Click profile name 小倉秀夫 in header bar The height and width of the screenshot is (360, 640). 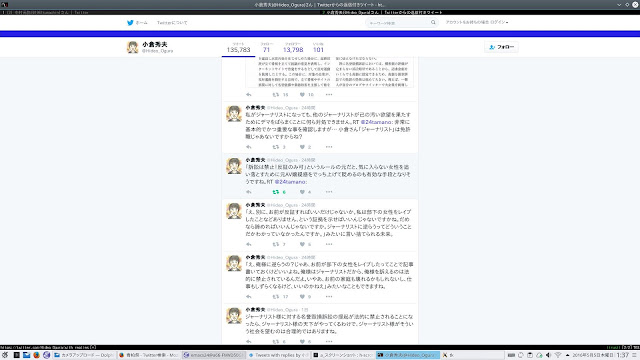coord(155,44)
